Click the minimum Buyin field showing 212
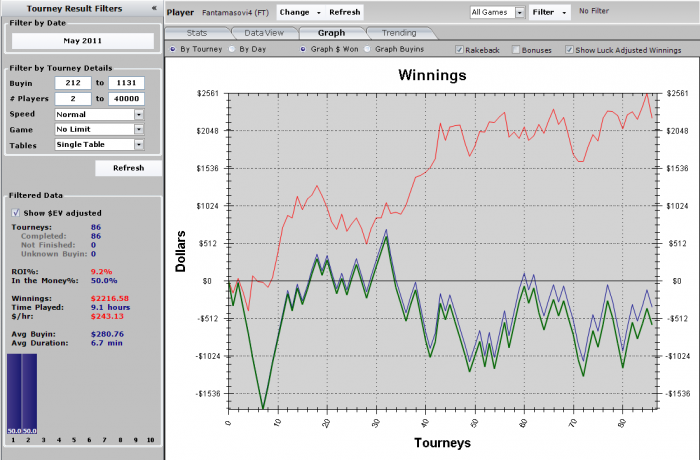Viewport: 700px width, 460px height. point(73,83)
